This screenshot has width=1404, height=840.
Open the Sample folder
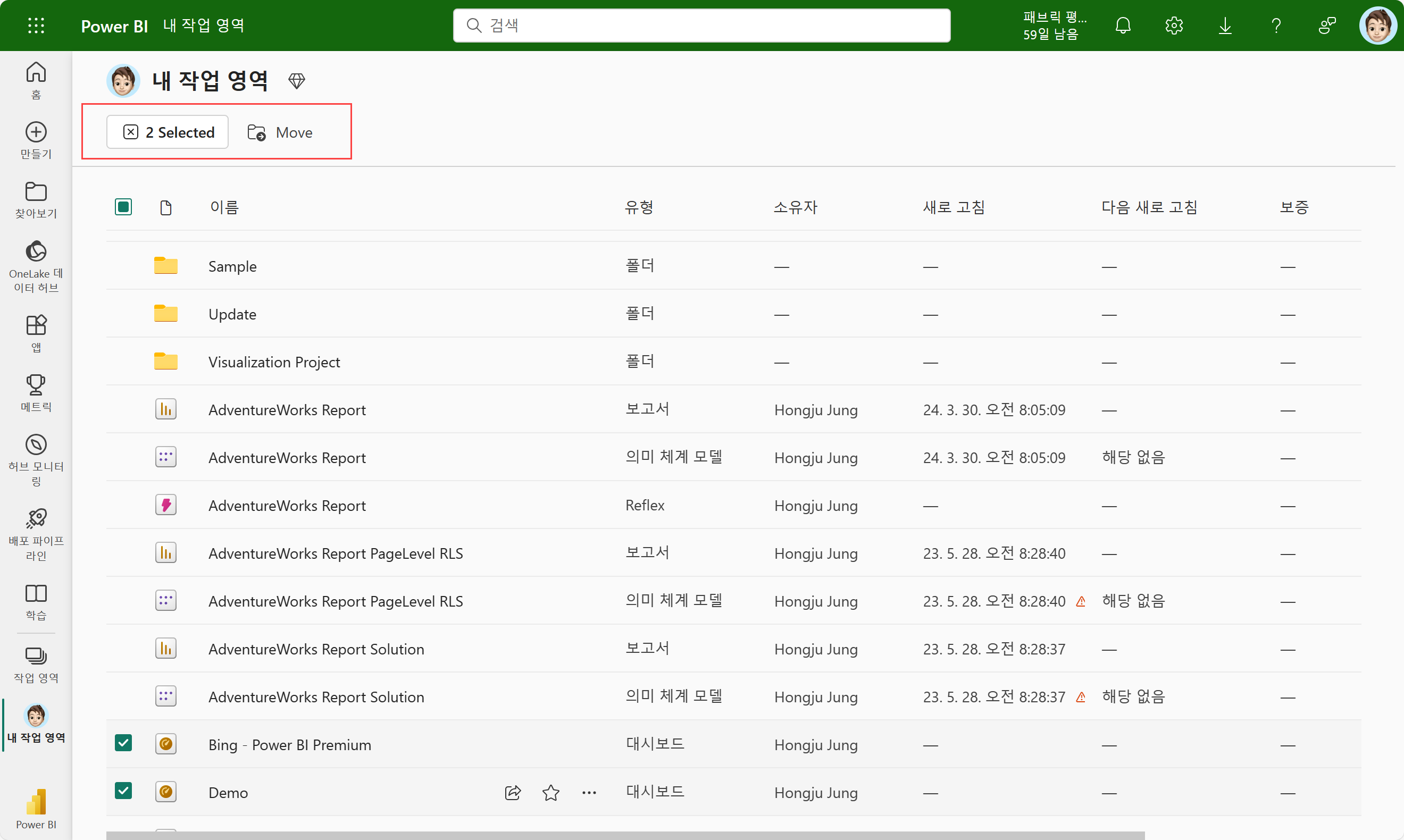(232, 266)
